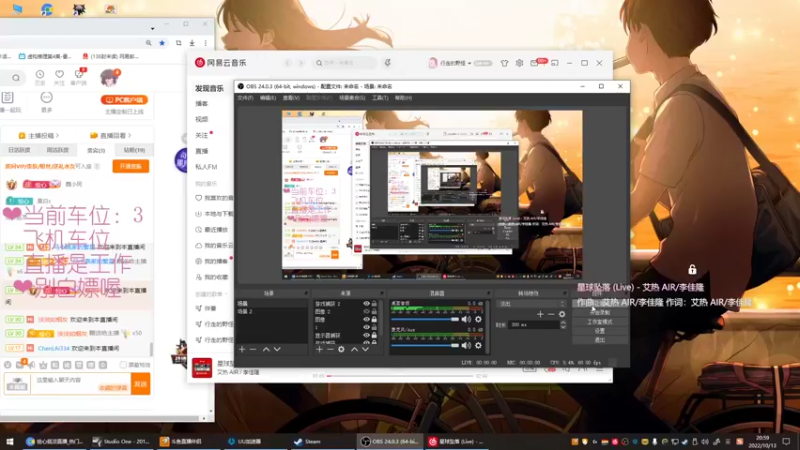Click 关注 heart icon on live page

(60, 74)
